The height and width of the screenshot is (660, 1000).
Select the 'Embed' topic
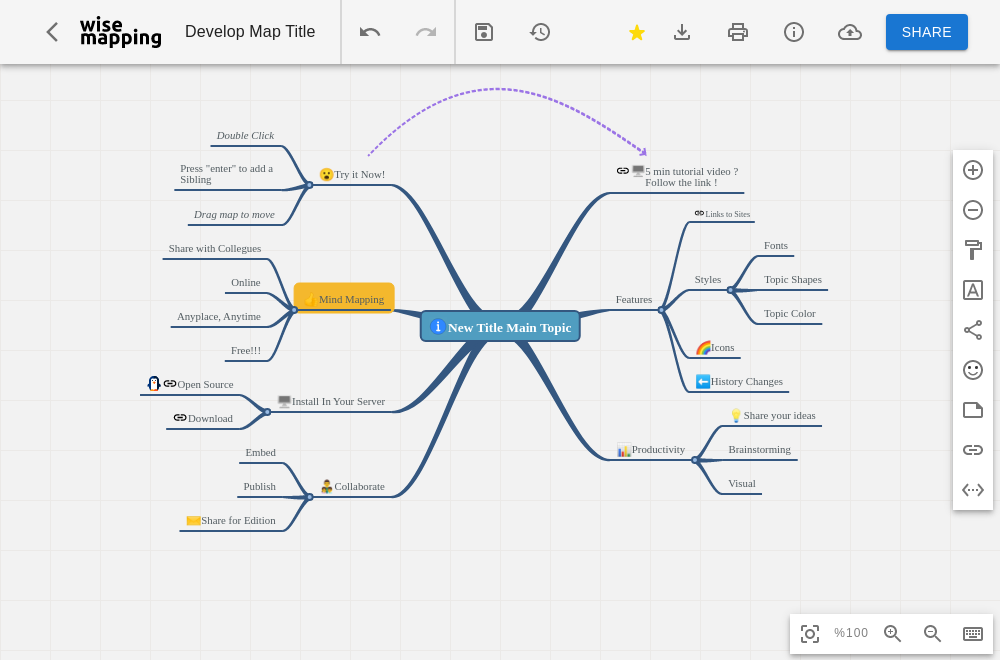pos(261,453)
